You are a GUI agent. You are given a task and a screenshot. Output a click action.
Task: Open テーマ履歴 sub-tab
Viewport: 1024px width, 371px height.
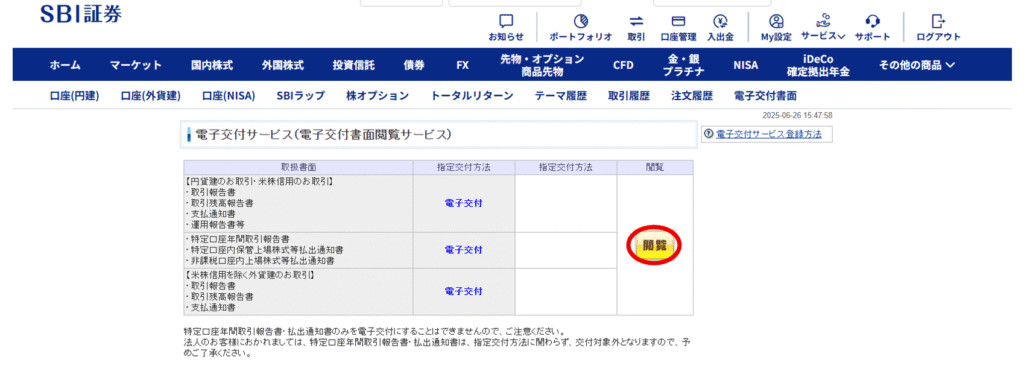click(561, 96)
